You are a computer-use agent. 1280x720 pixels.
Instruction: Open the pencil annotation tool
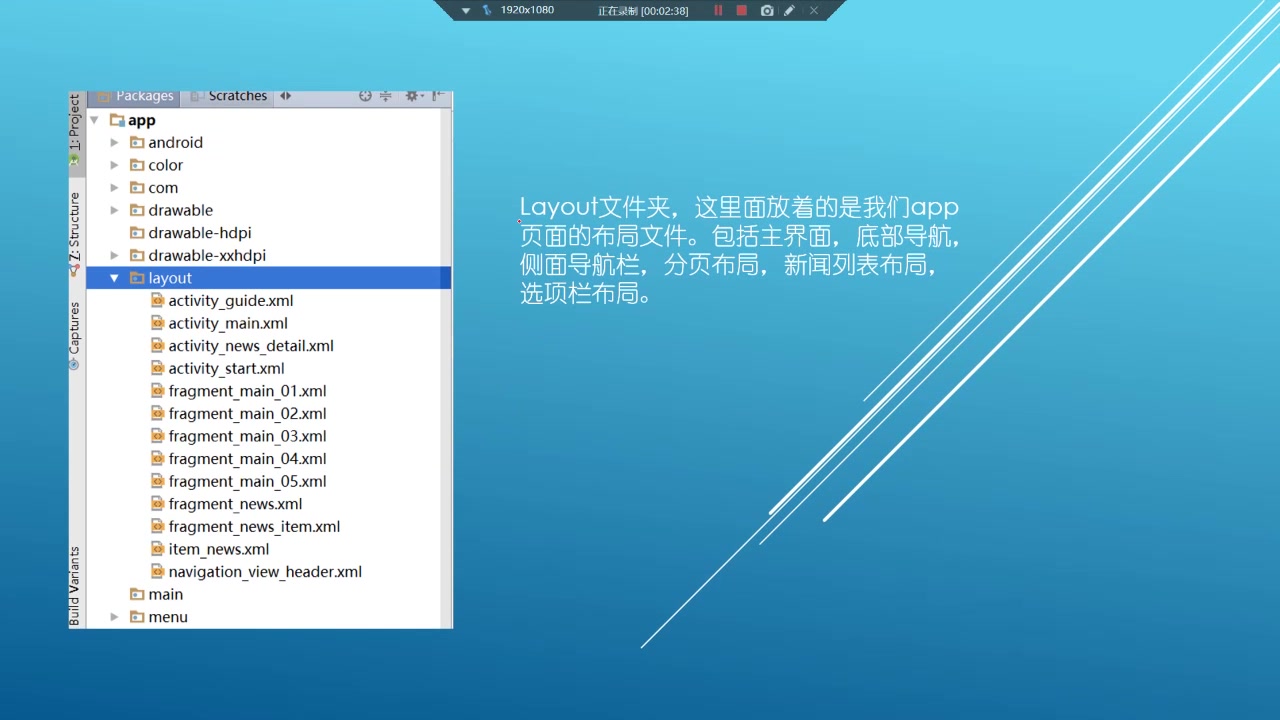pyautogui.click(x=790, y=10)
